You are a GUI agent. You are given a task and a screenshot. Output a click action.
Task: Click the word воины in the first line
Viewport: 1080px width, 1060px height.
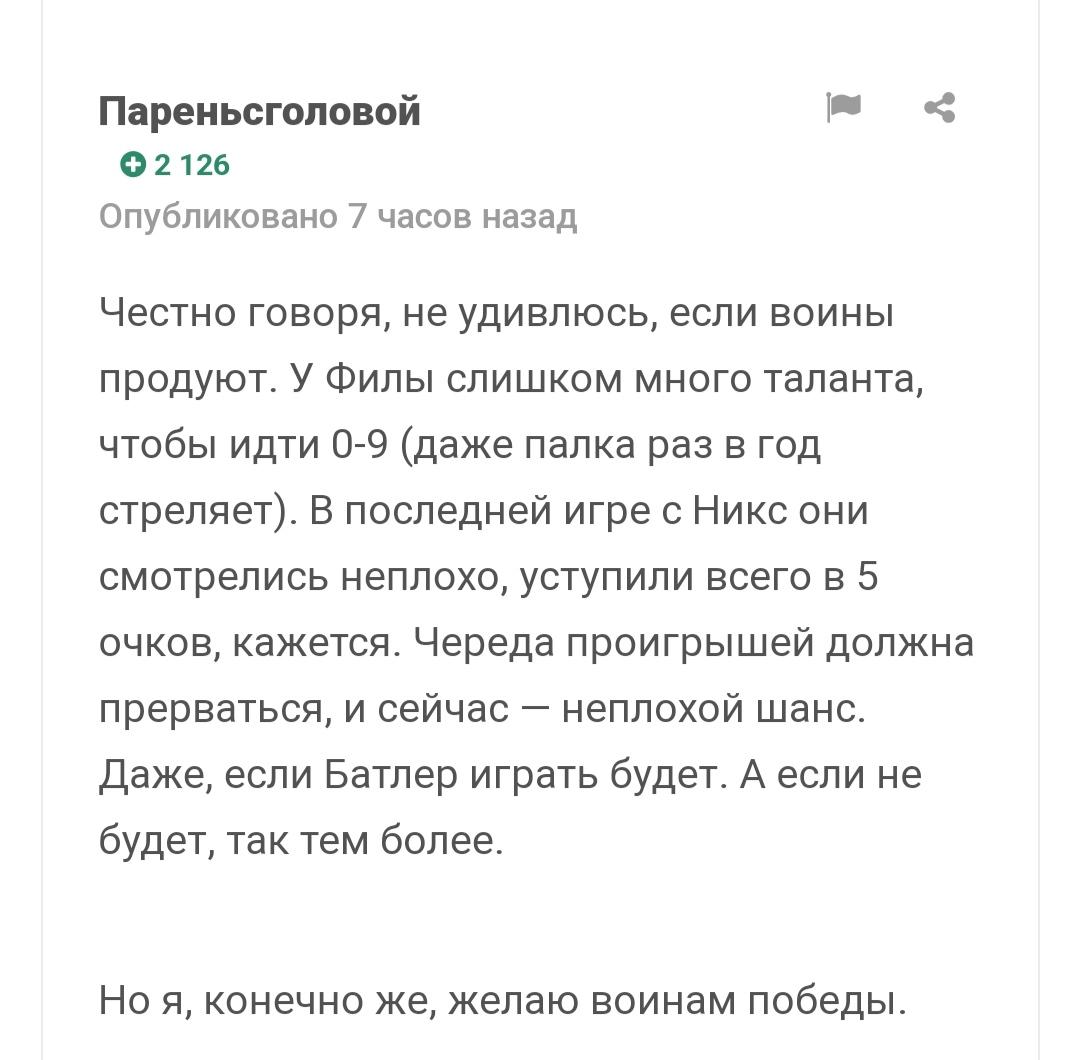[831, 313]
